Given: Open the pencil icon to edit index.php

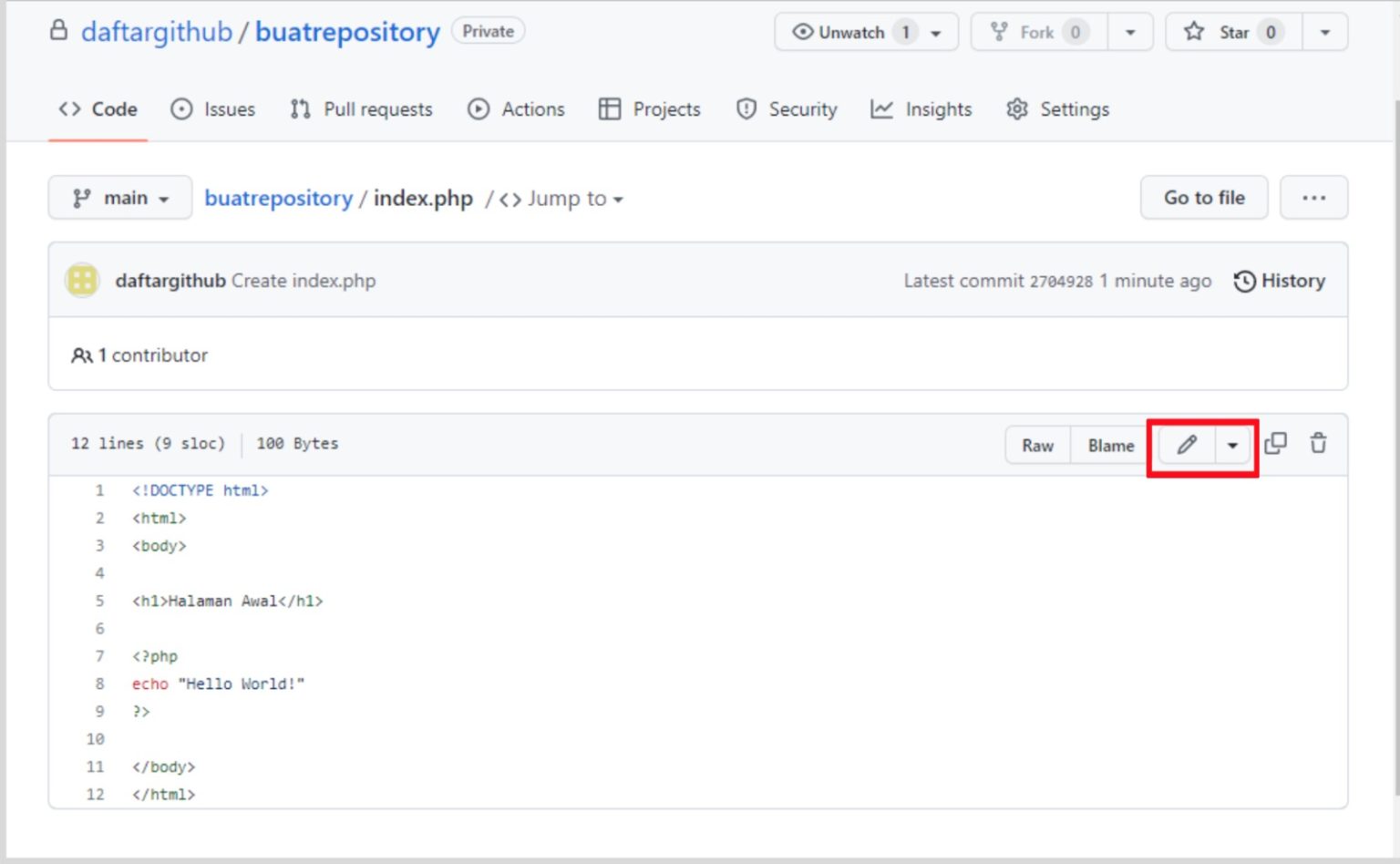Looking at the screenshot, I should [1186, 446].
